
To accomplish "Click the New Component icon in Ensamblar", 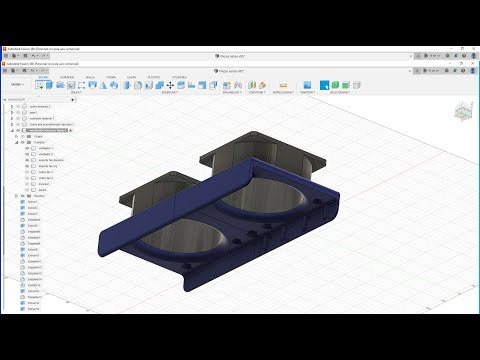I will [227, 85].
